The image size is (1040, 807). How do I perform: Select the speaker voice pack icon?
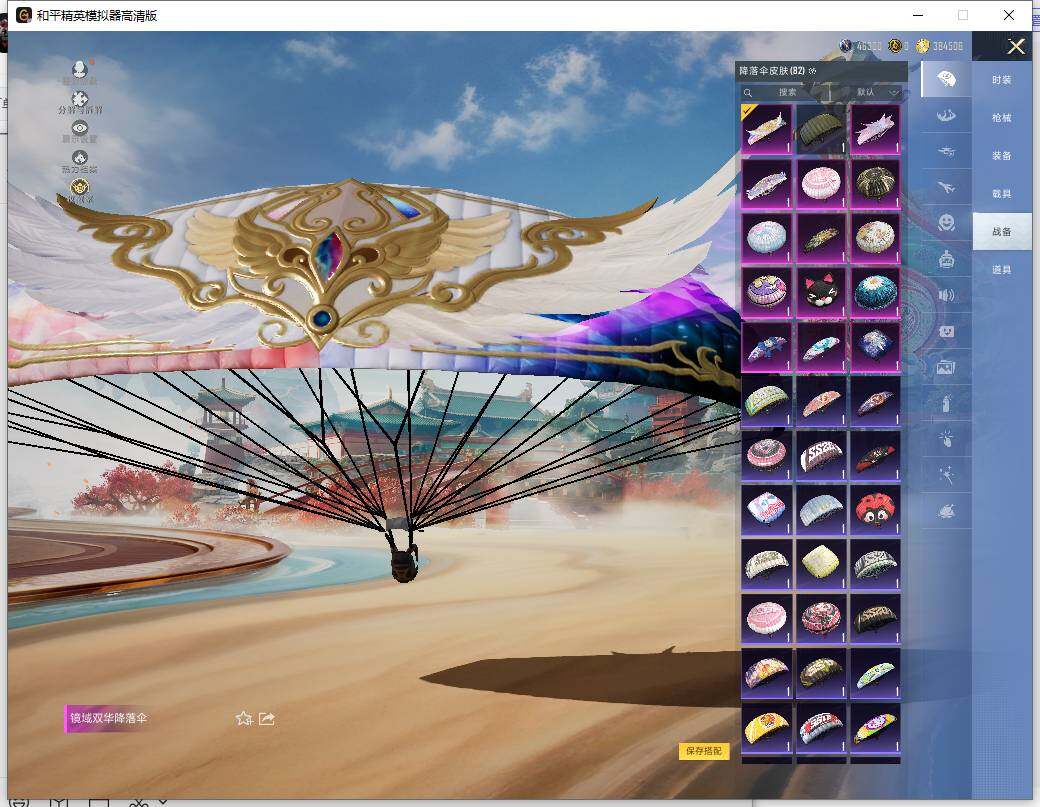(x=946, y=295)
